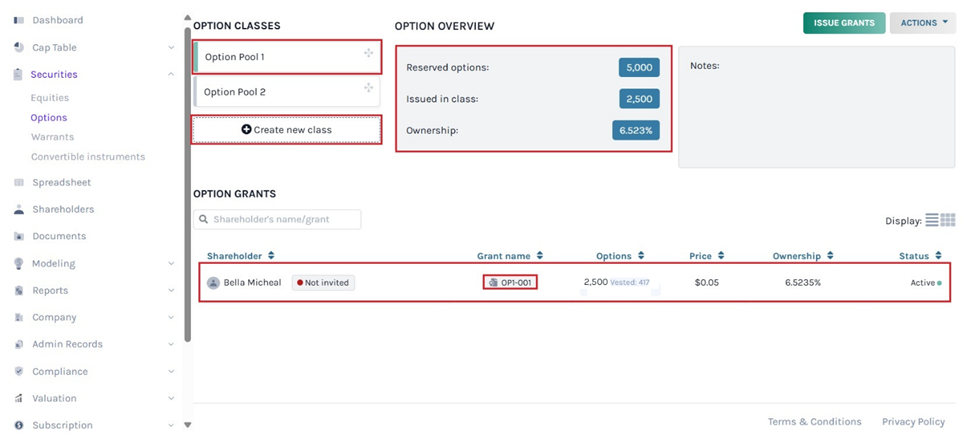Click the search magnifier icon in Option Grants
The image size is (975, 443).
point(203,220)
